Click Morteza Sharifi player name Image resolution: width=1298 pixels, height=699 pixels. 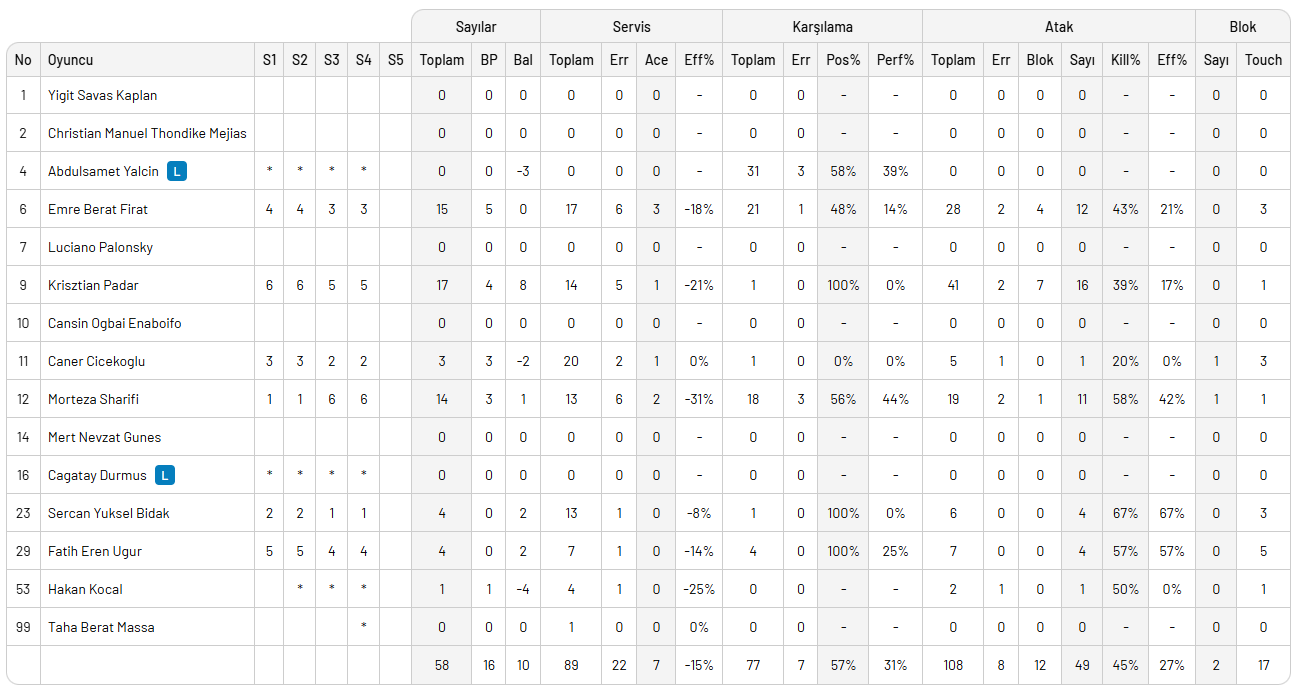click(x=93, y=399)
